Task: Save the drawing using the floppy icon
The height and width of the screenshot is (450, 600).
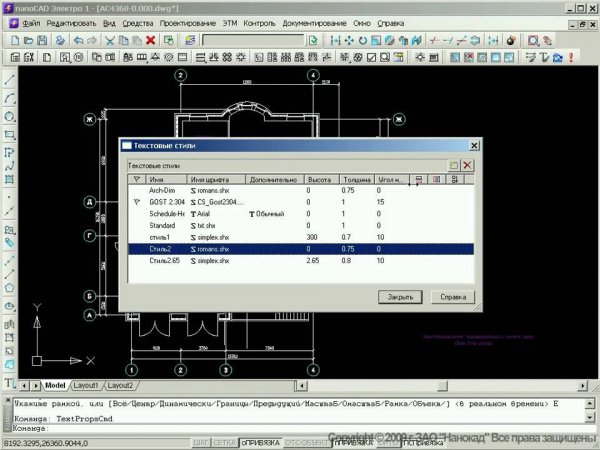Action: [x=42, y=40]
